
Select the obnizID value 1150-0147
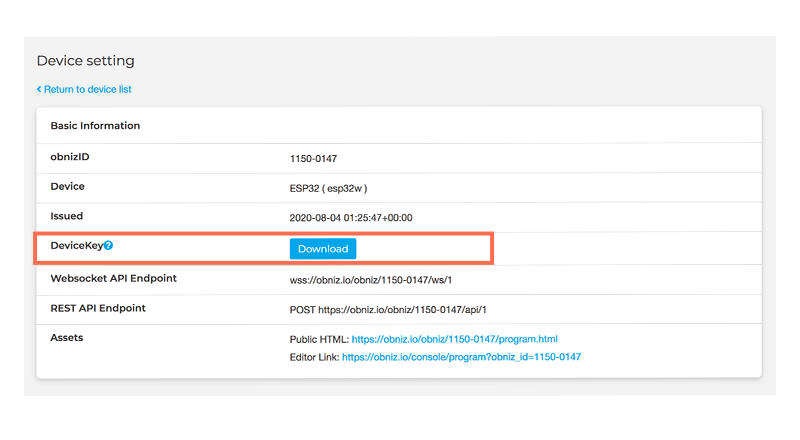pos(313,159)
